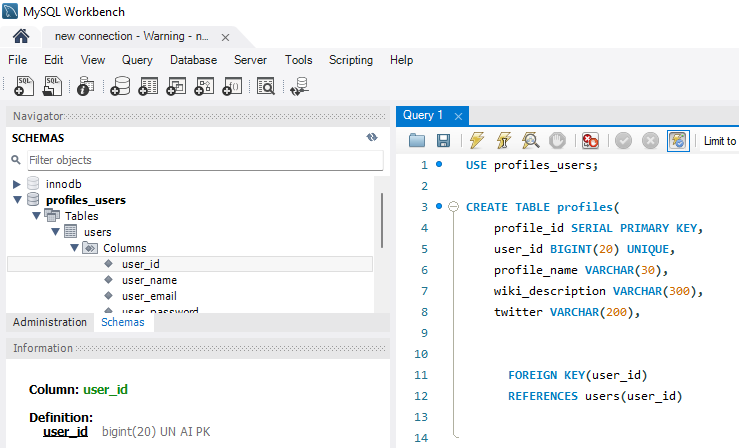Open the View menu

[x=93, y=60]
